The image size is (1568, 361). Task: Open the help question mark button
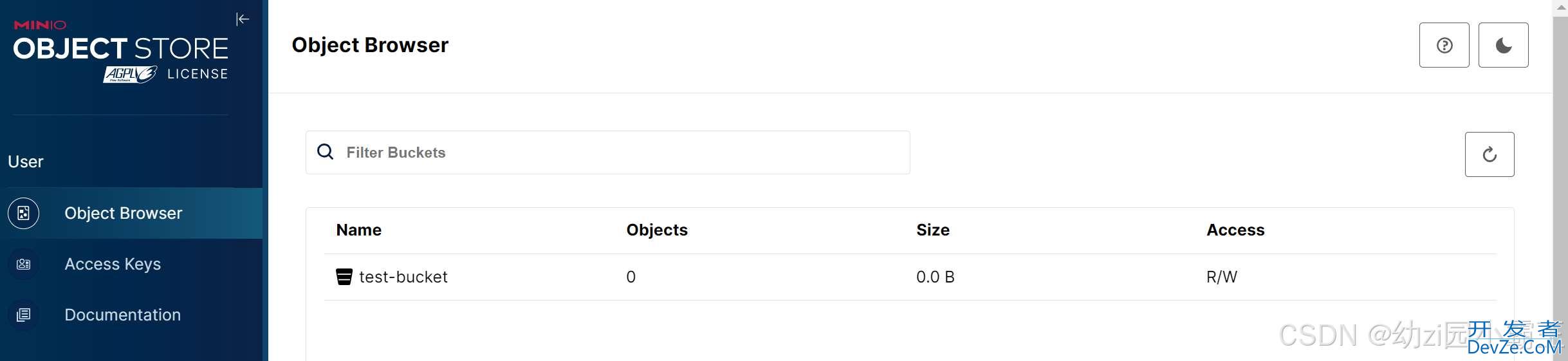(1444, 45)
